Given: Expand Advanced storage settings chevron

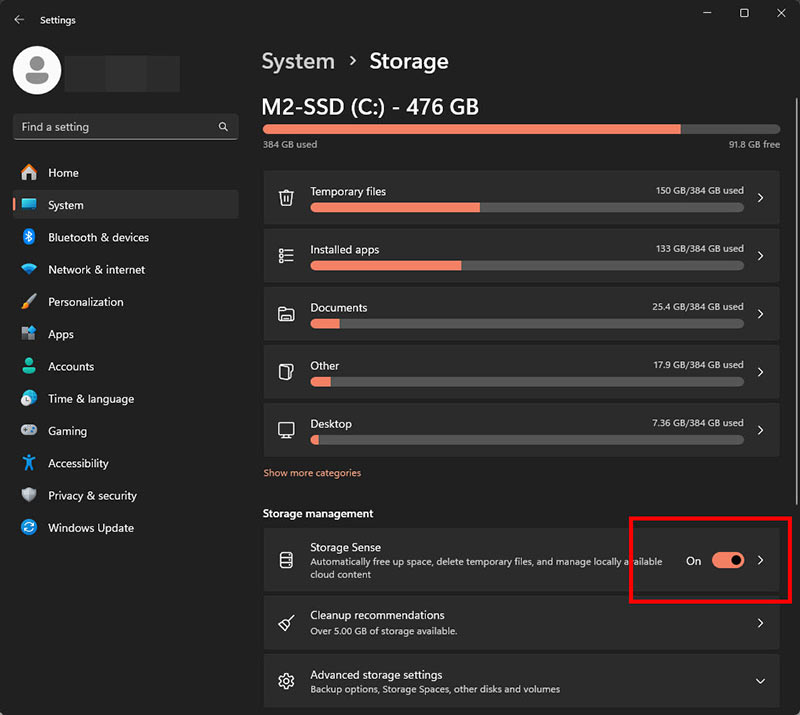Looking at the screenshot, I should click(x=760, y=681).
